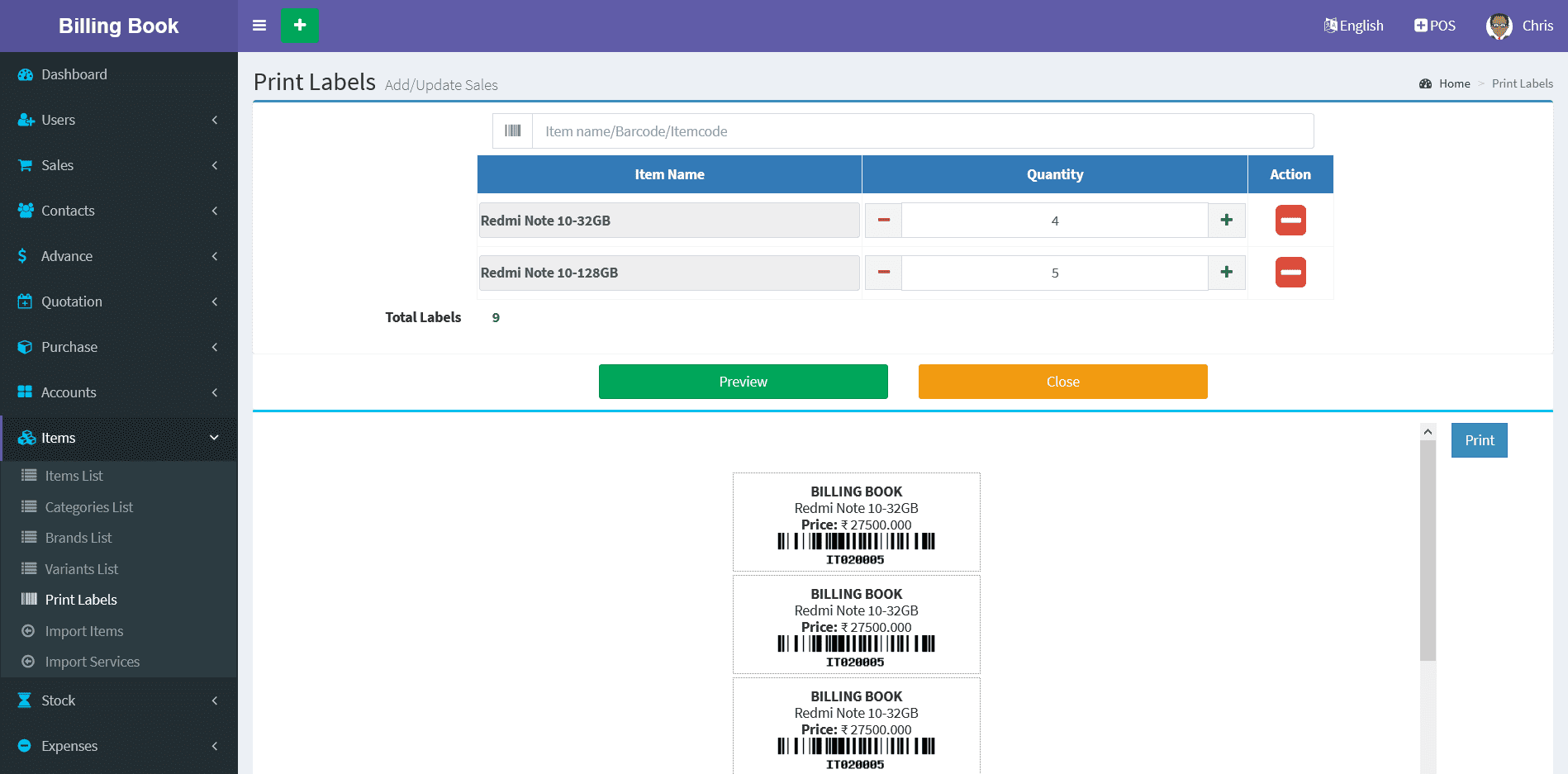Screen dimensions: 1568x774
Task: Click the label preview scrollbar thumb
Action: (1428, 550)
